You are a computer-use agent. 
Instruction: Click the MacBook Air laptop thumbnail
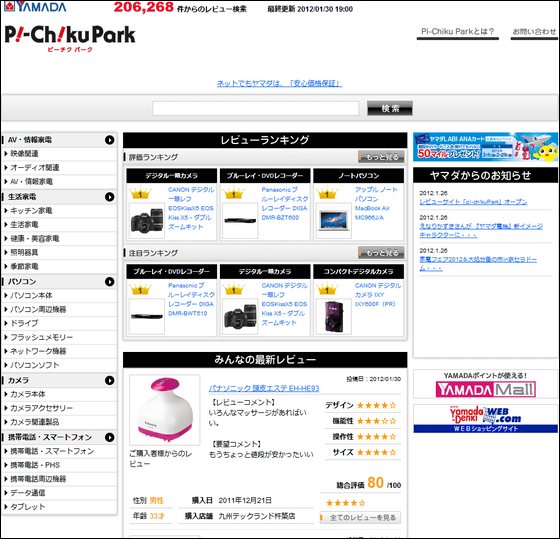click(334, 221)
